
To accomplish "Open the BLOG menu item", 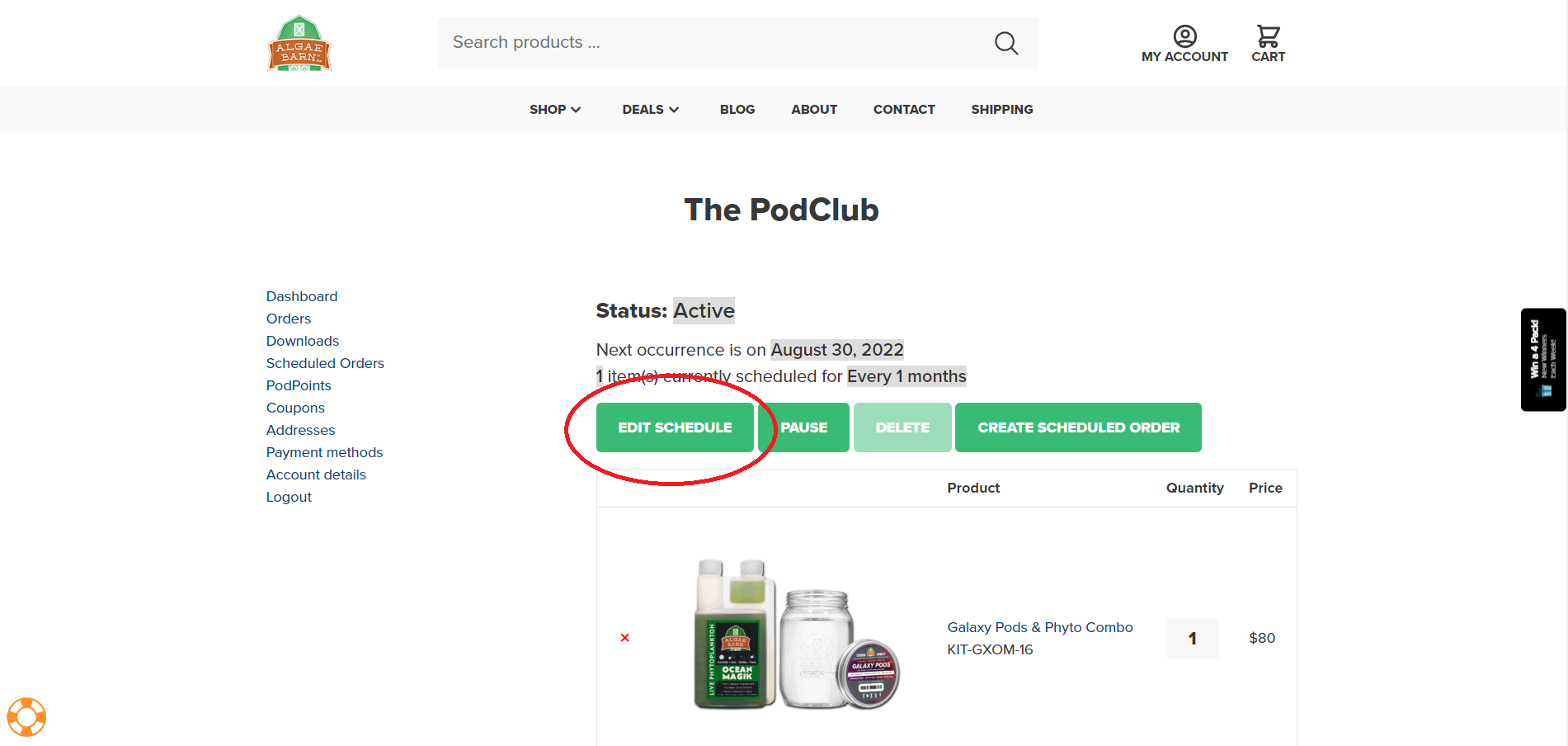I will [737, 110].
